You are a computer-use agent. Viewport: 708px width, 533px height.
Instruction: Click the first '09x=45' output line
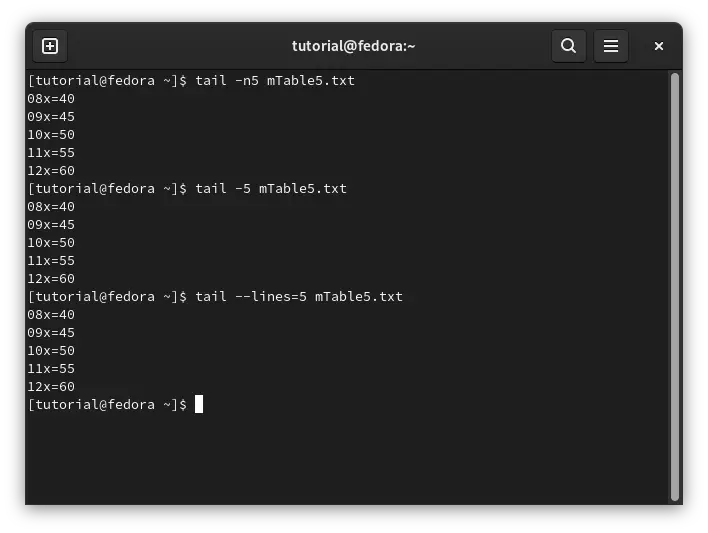click(x=51, y=117)
